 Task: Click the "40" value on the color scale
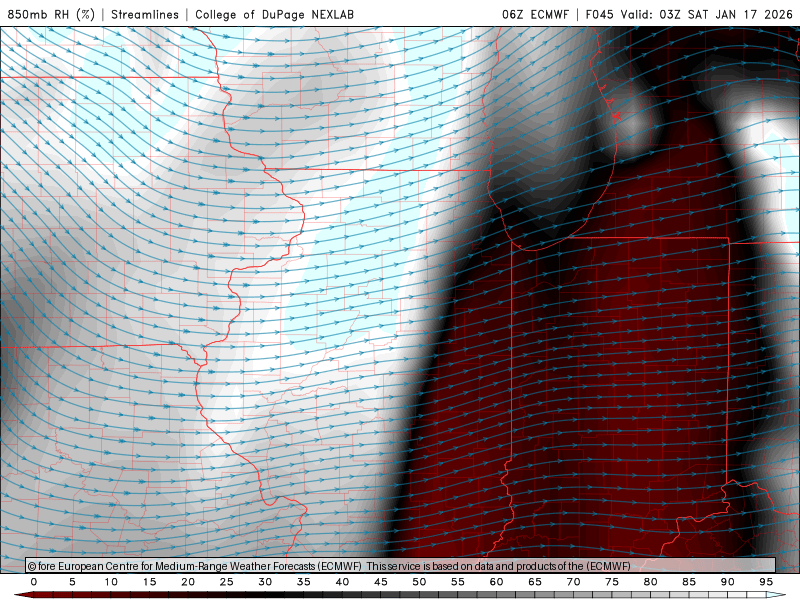342,582
